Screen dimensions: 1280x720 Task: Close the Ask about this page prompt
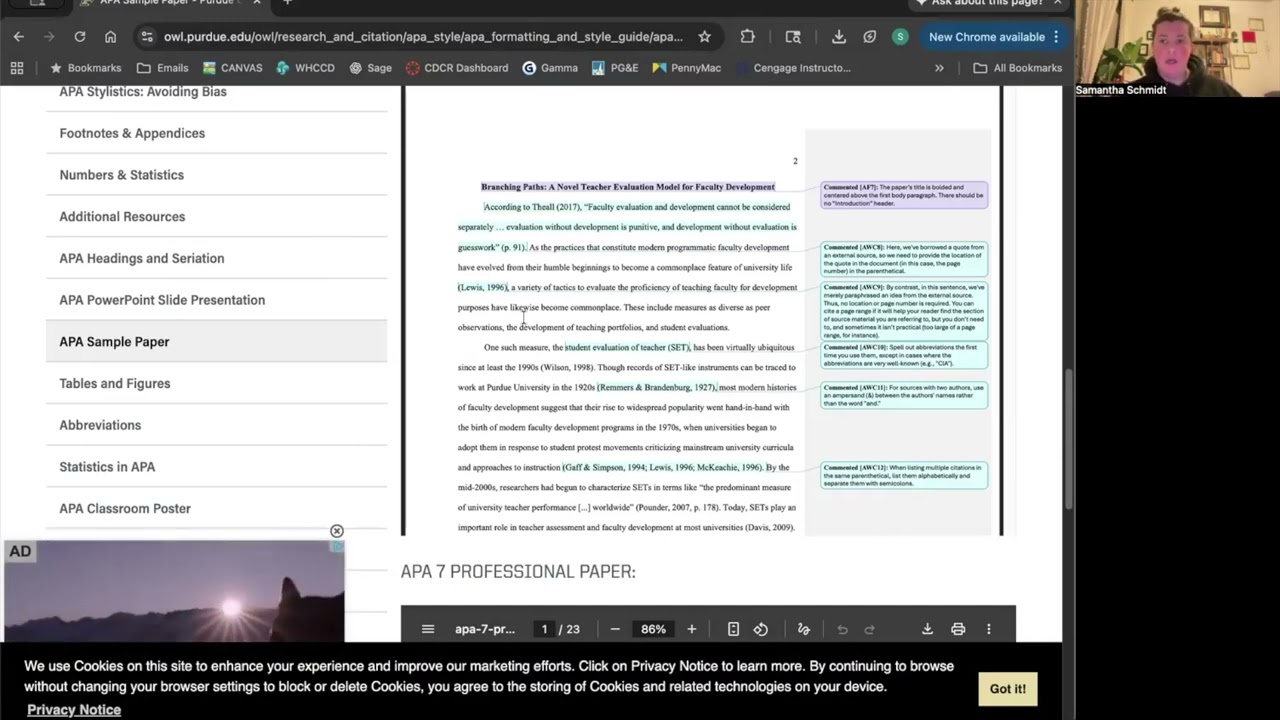[x=1056, y=3]
